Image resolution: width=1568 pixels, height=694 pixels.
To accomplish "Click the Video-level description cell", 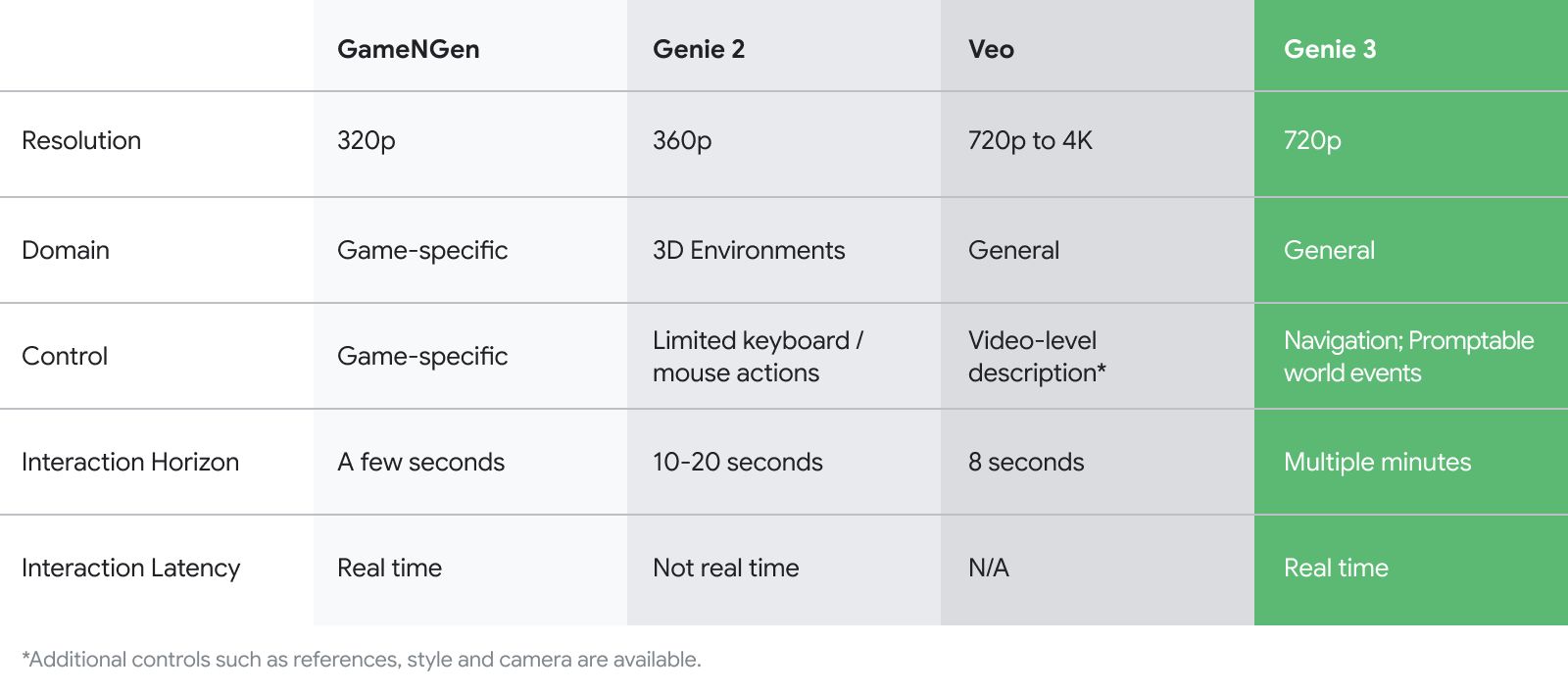I will pyautogui.click(x=1037, y=356).
